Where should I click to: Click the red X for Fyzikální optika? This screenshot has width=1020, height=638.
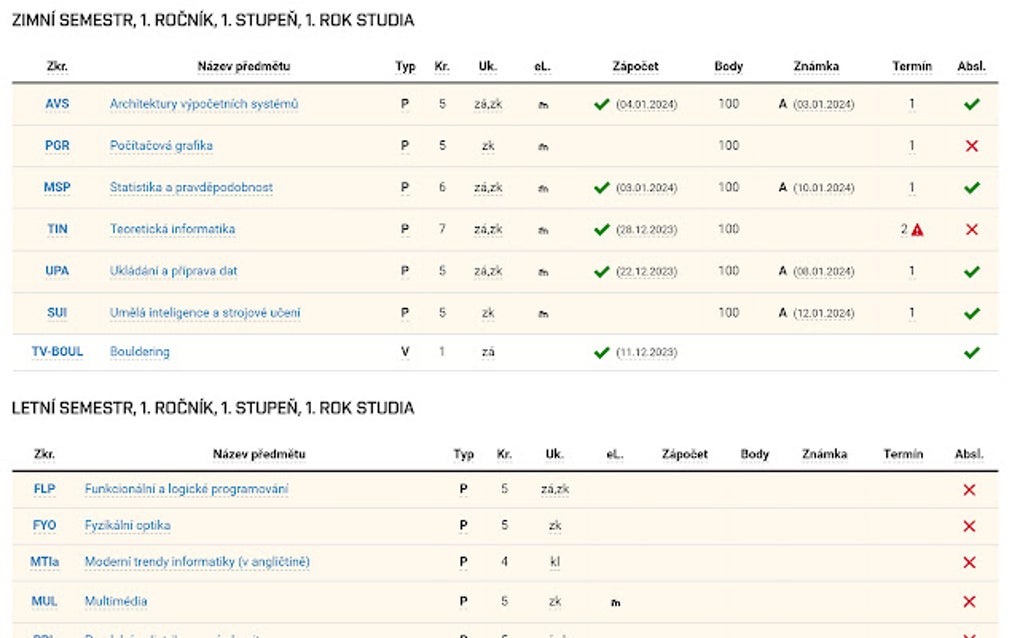[x=968, y=527]
